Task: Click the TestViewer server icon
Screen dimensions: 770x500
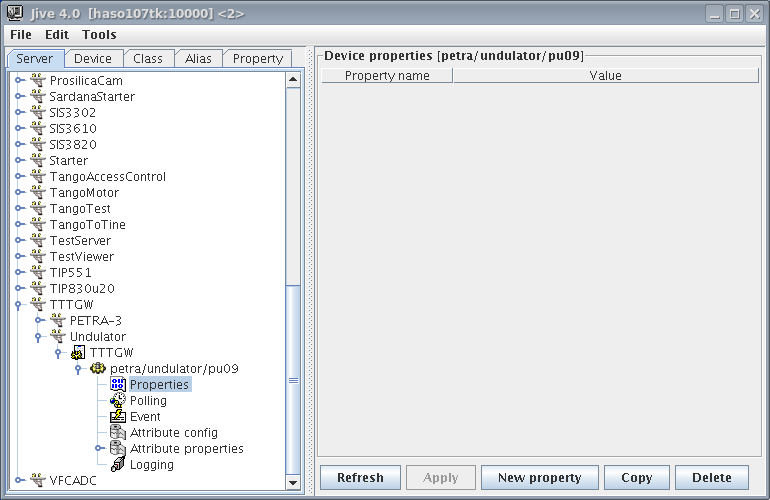Action: [38, 256]
